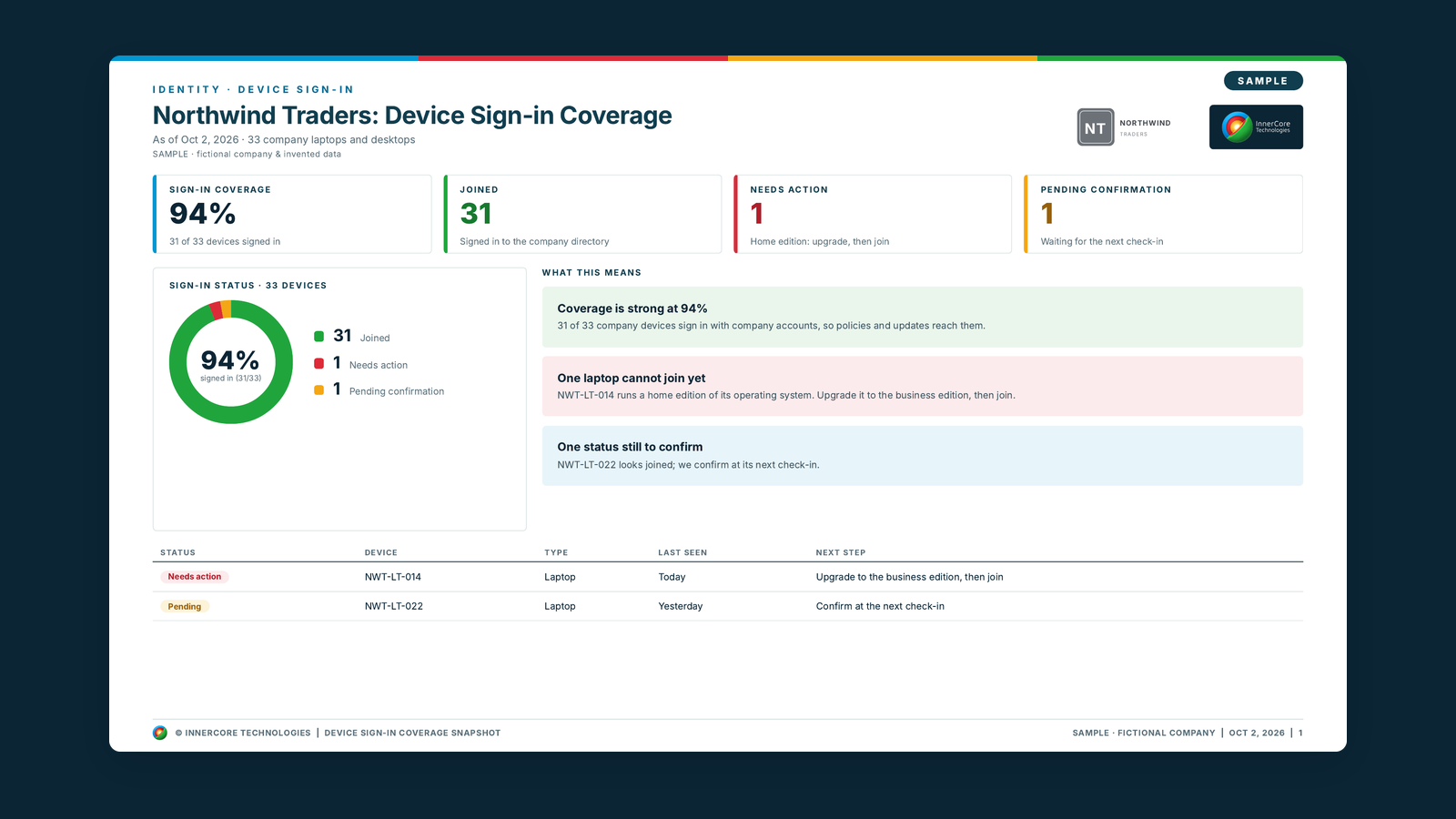Click the small InnerCore logo in the footer

point(160,733)
